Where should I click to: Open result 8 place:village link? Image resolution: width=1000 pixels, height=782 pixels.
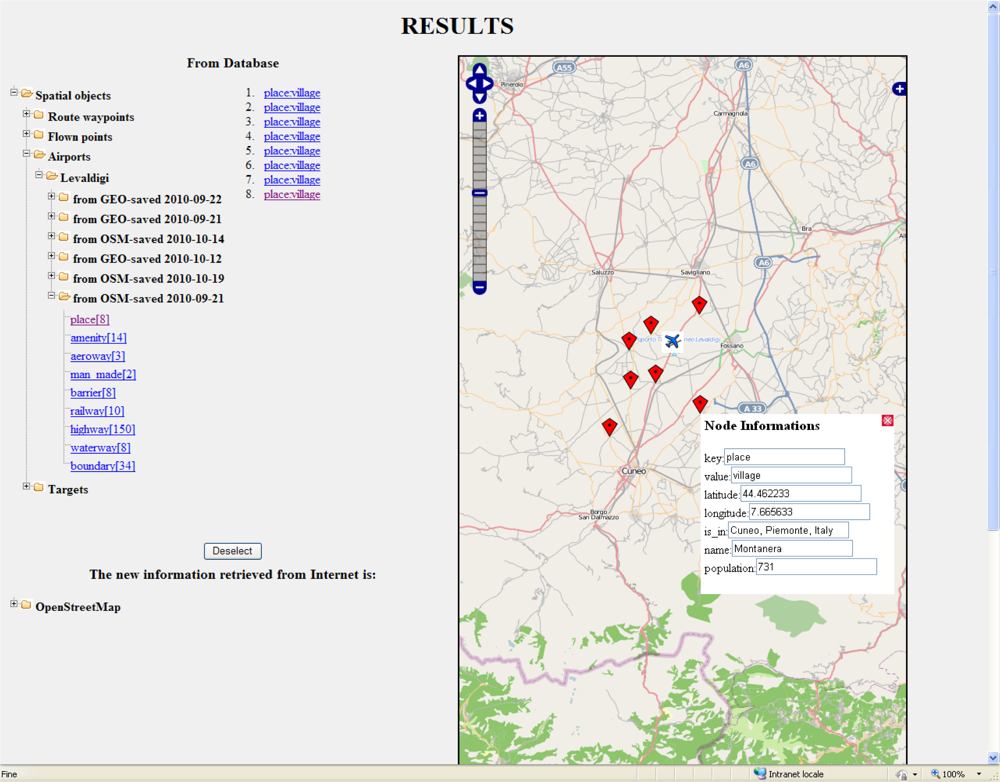(292, 195)
